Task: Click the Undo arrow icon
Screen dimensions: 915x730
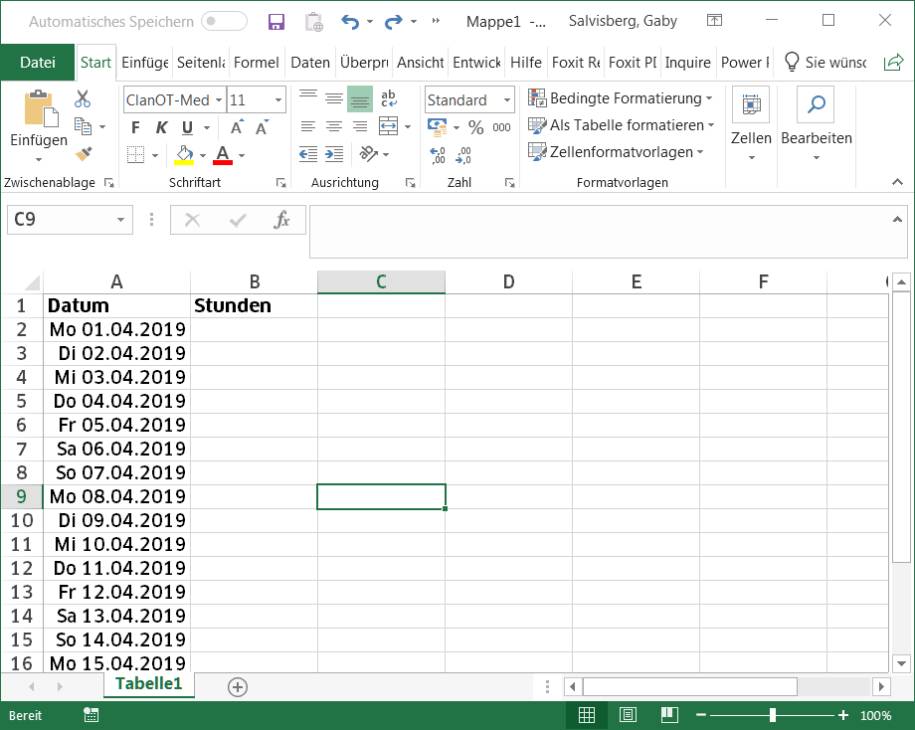Action: coord(349,21)
